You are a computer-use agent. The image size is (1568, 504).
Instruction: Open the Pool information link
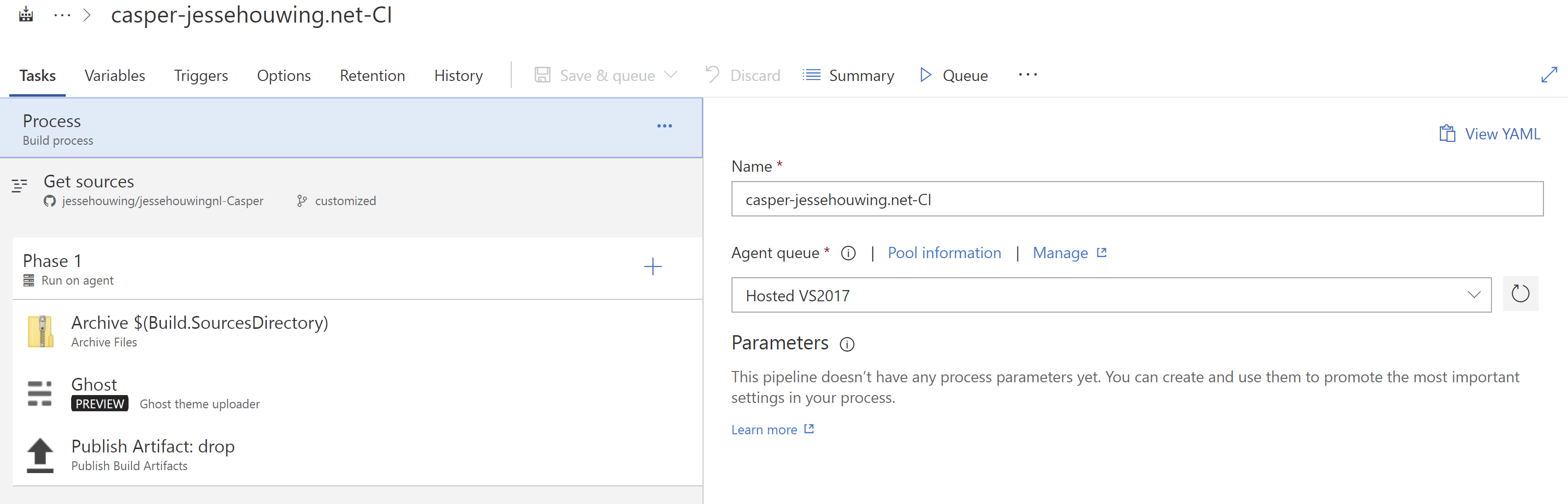[943, 253]
